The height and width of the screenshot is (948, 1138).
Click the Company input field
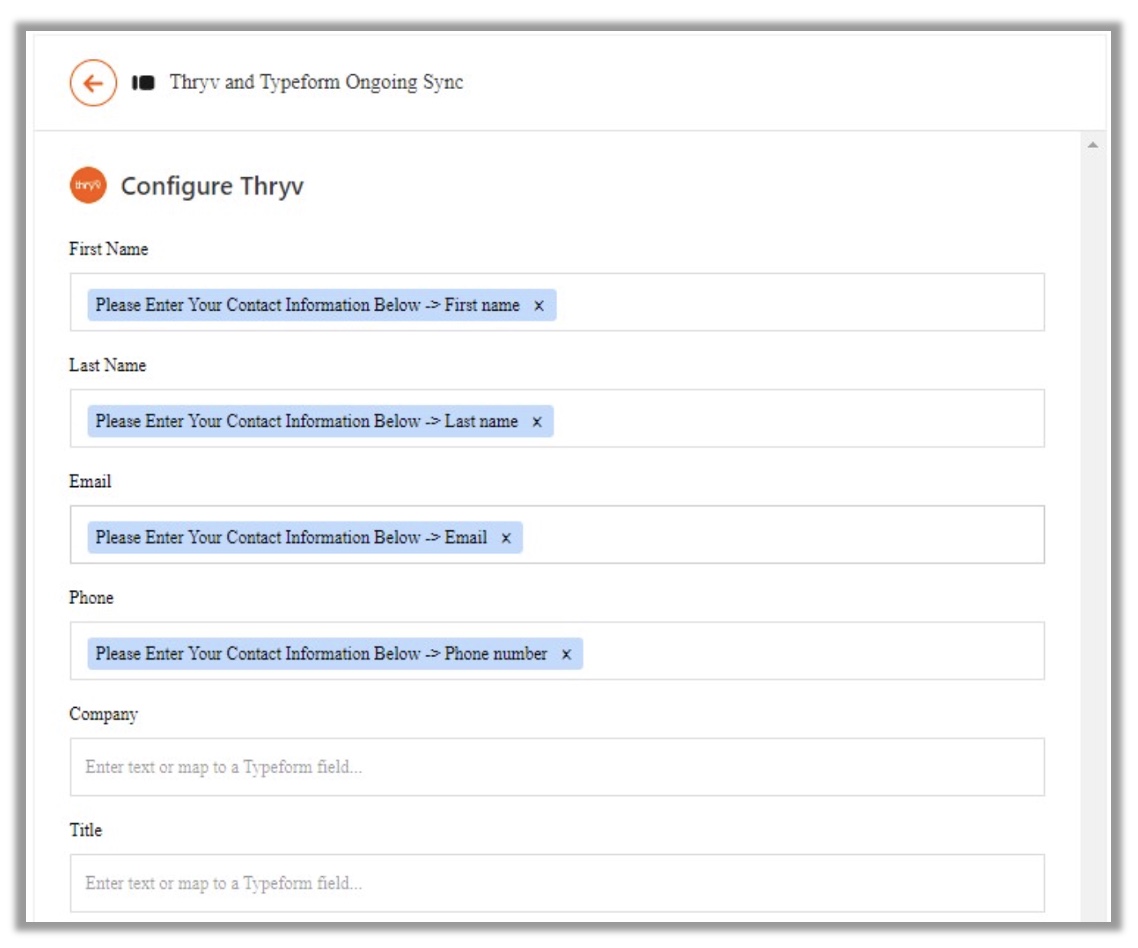pos(557,767)
